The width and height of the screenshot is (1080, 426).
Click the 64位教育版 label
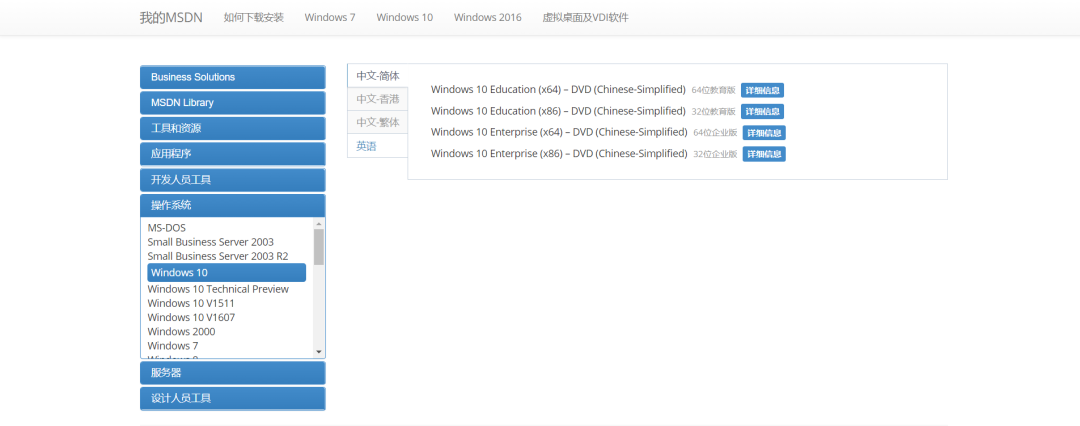(x=714, y=90)
